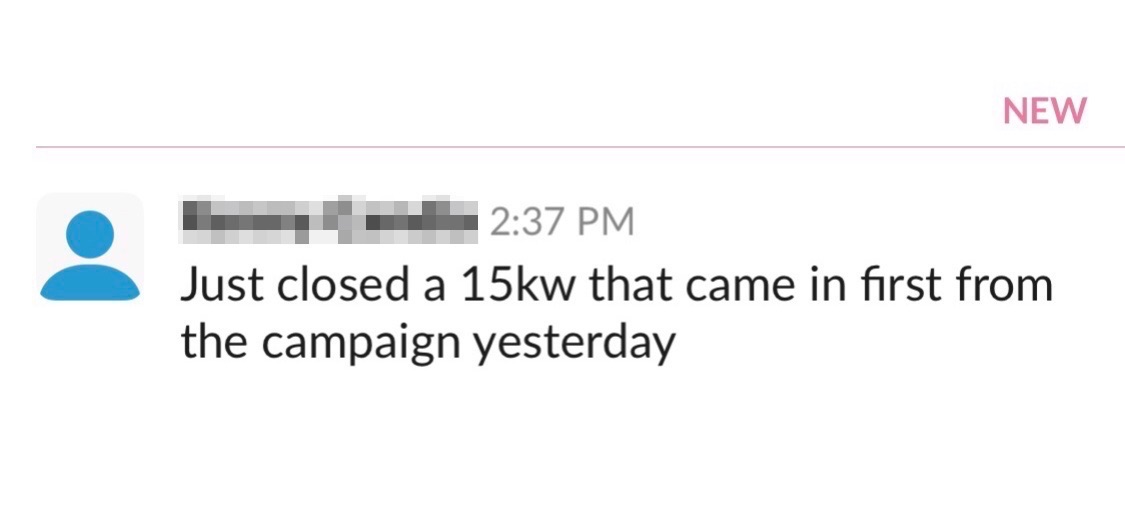
Task: Click the word 'Just' starting the message
Action: [x=222, y=286]
